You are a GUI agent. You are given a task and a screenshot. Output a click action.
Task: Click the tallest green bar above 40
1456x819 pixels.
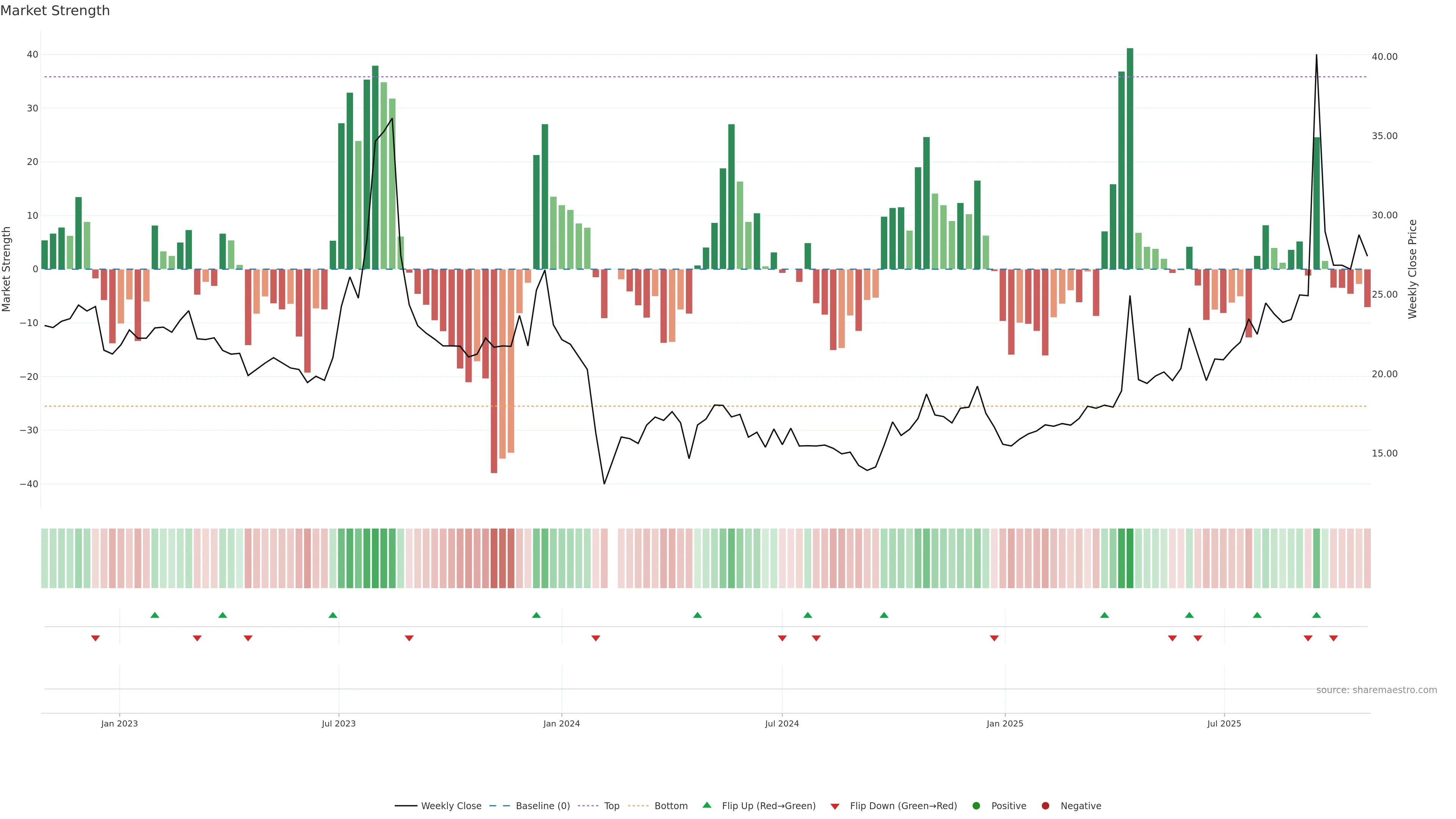click(1130, 158)
